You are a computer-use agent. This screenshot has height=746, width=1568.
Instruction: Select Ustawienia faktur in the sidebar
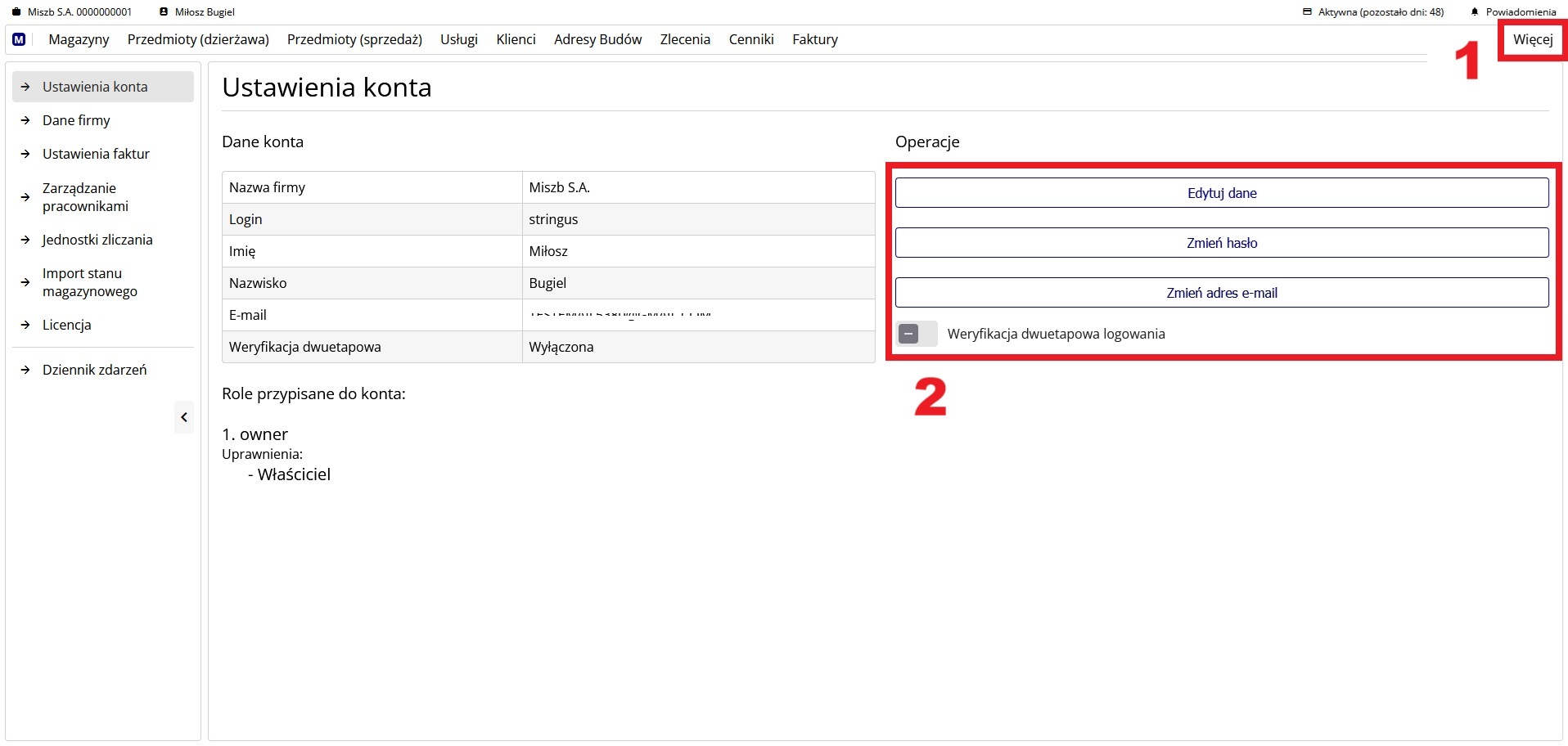tap(96, 154)
